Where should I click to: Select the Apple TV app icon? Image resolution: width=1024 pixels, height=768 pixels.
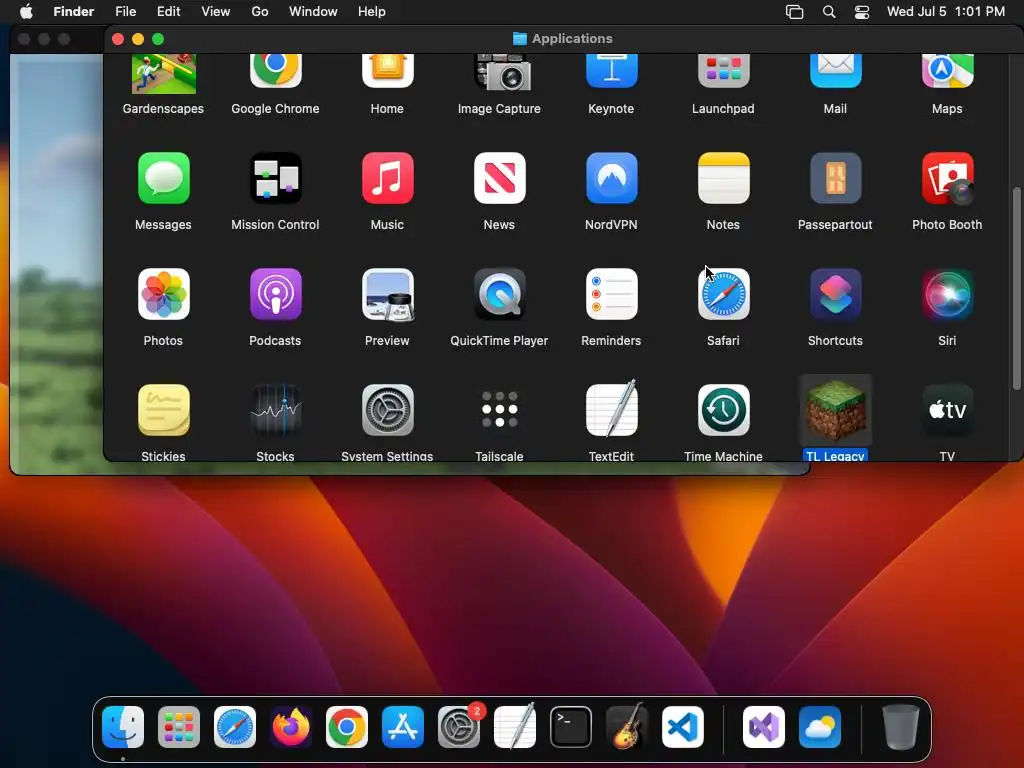tap(947, 410)
